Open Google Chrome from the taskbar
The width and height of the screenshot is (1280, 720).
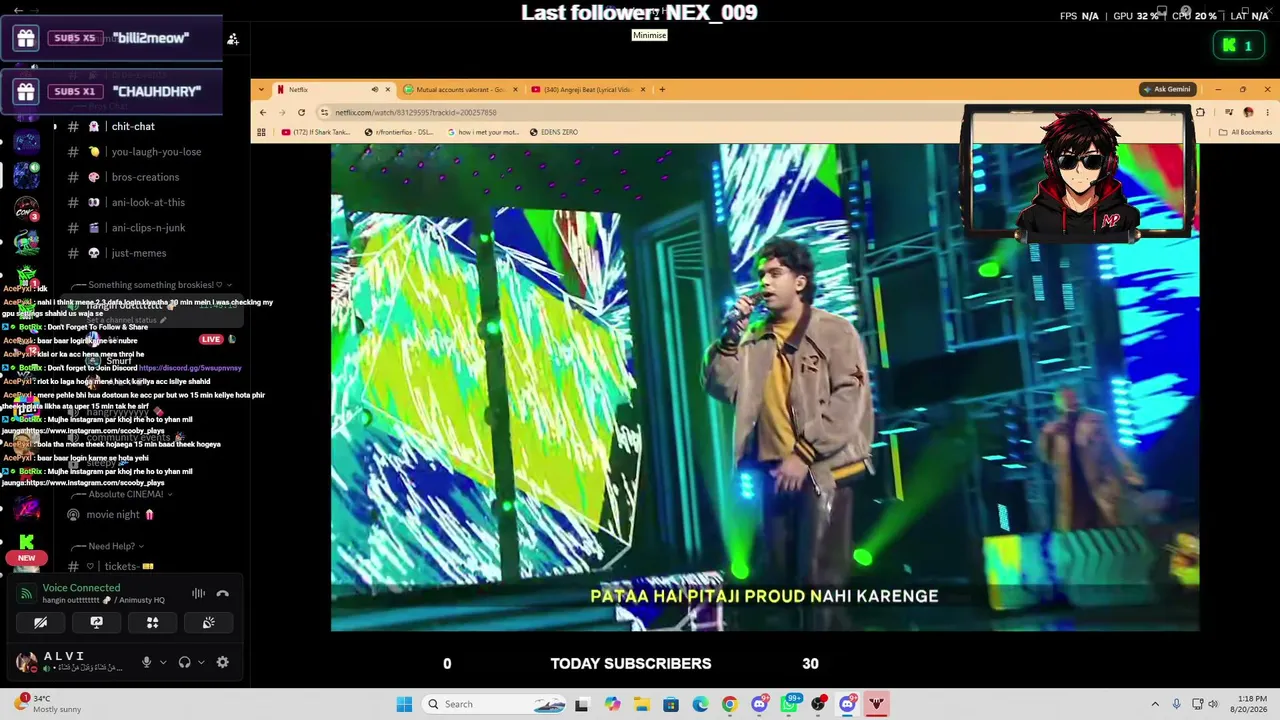[x=729, y=704]
